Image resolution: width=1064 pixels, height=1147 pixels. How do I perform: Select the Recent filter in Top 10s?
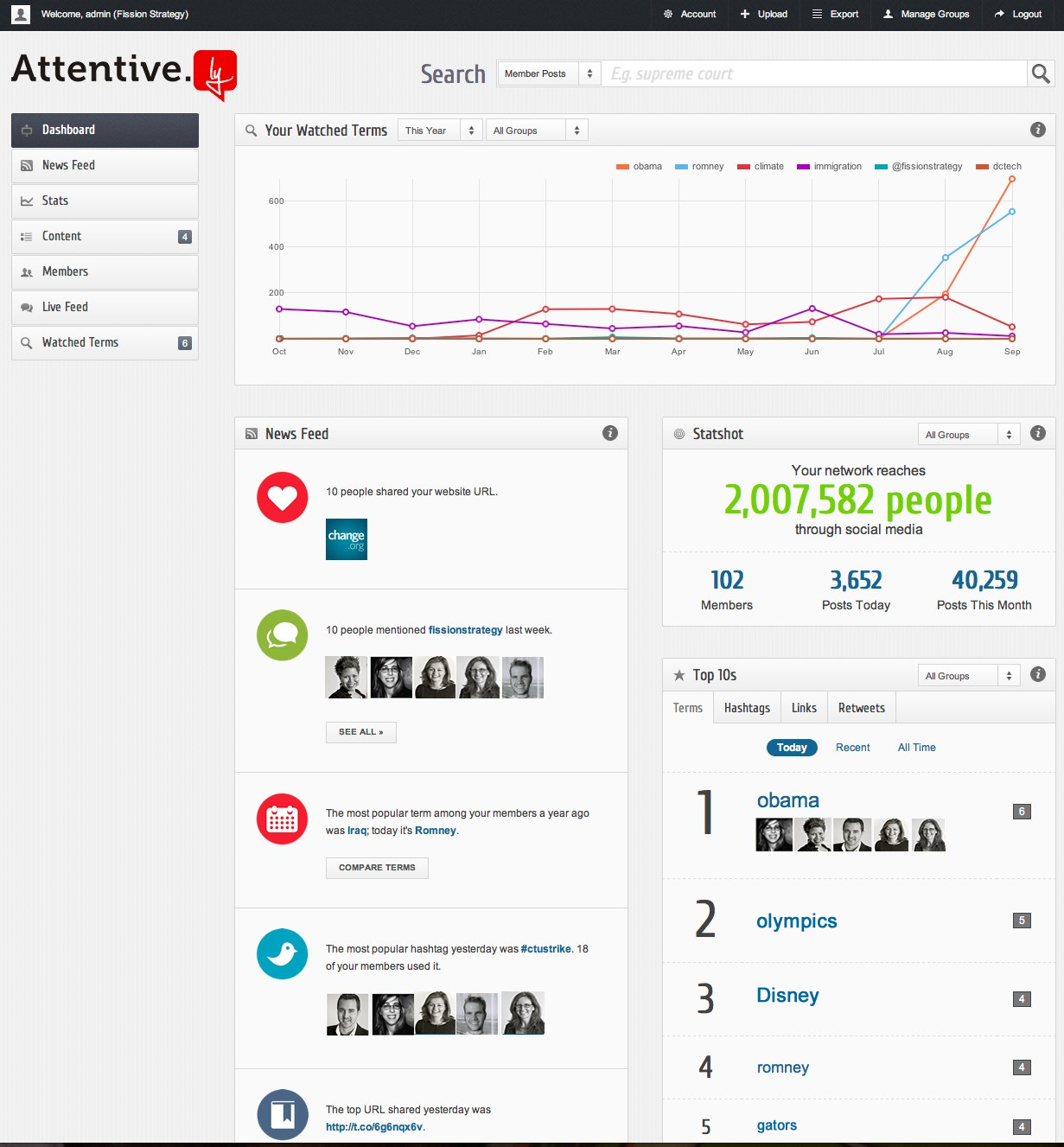[x=852, y=748]
